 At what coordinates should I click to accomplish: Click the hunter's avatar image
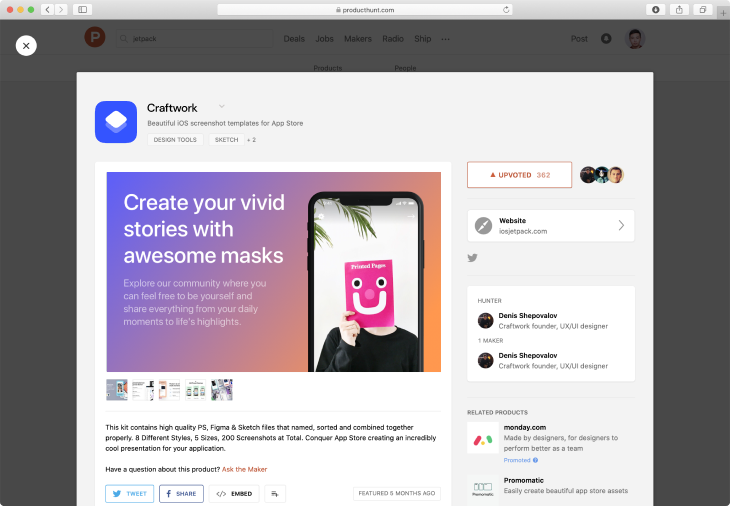(x=486, y=321)
